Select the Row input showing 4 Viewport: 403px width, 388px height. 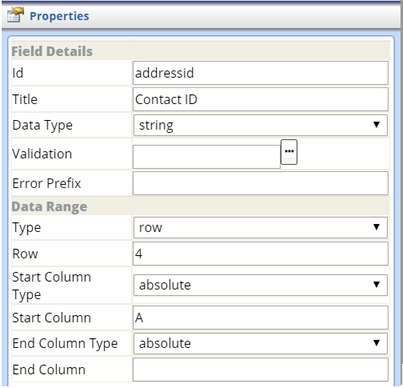(x=261, y=254)
